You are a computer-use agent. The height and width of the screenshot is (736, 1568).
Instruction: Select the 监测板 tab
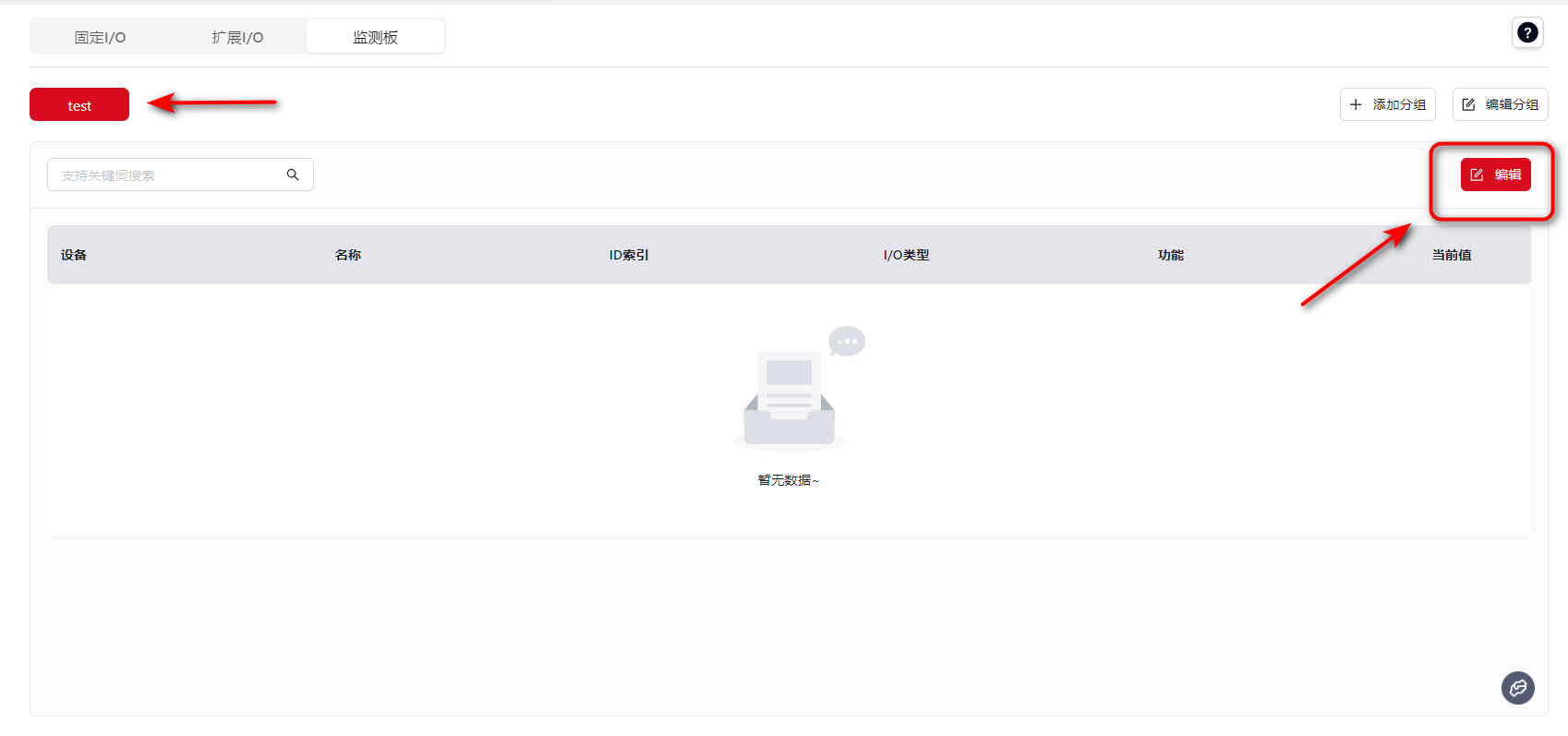[375, 37]
